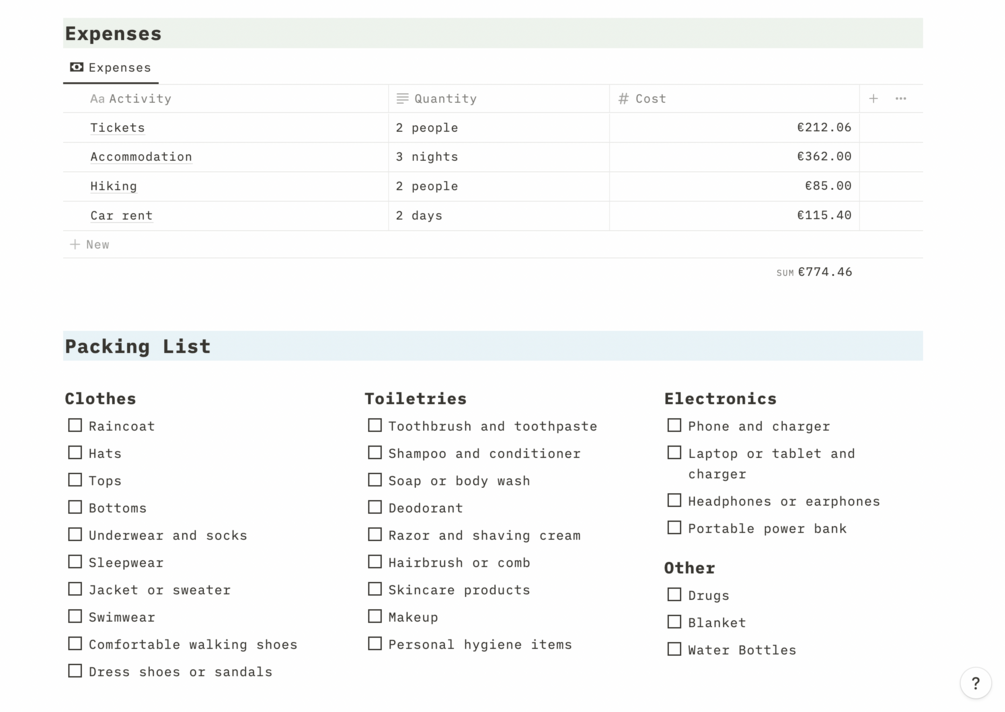Open the three-dots table options menu
This screenshot has width=1005, height=712.
coord(901,99)
